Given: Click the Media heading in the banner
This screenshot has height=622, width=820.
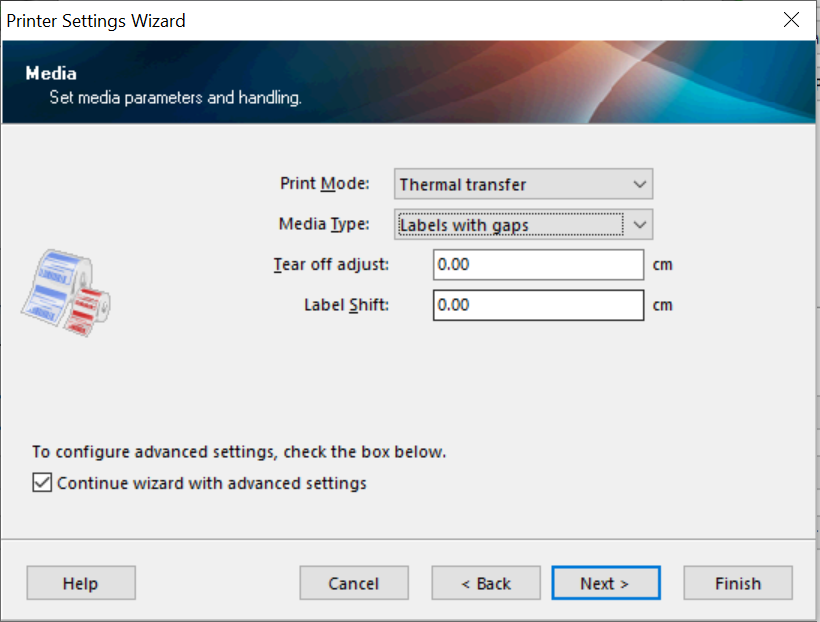Looking at the screenshot, I should (51, 73).
